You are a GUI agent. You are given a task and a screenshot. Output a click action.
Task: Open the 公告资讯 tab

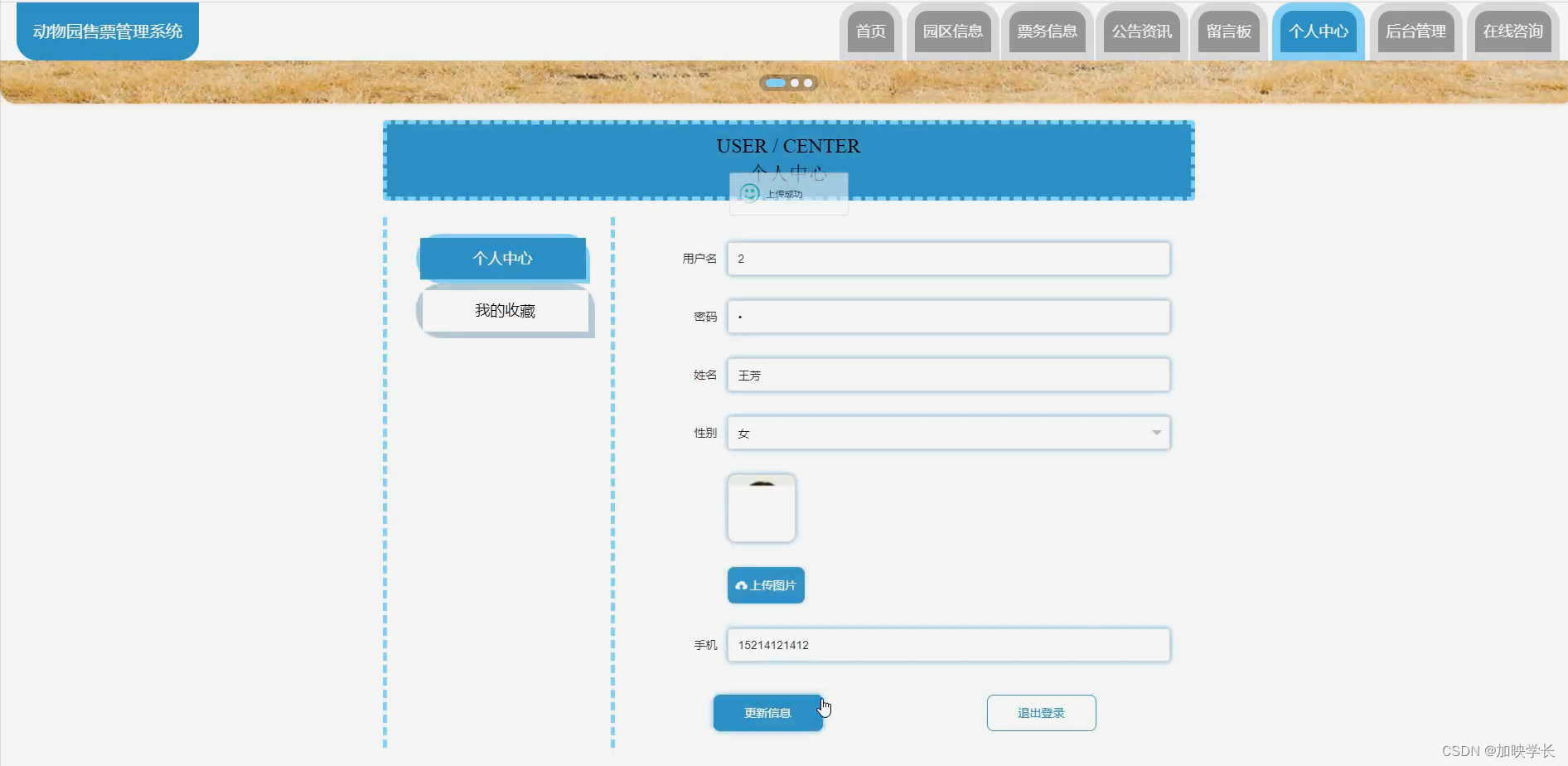[1141, 32]
